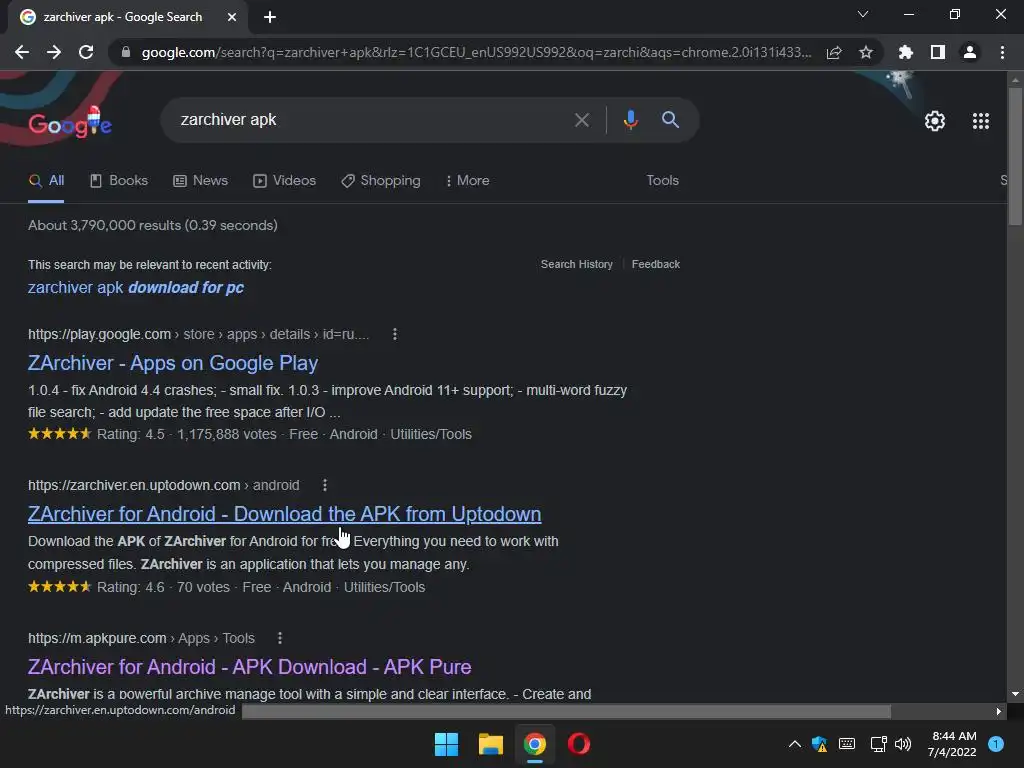
Task: Switch to the Shopping tab
Action: (381, 181)
